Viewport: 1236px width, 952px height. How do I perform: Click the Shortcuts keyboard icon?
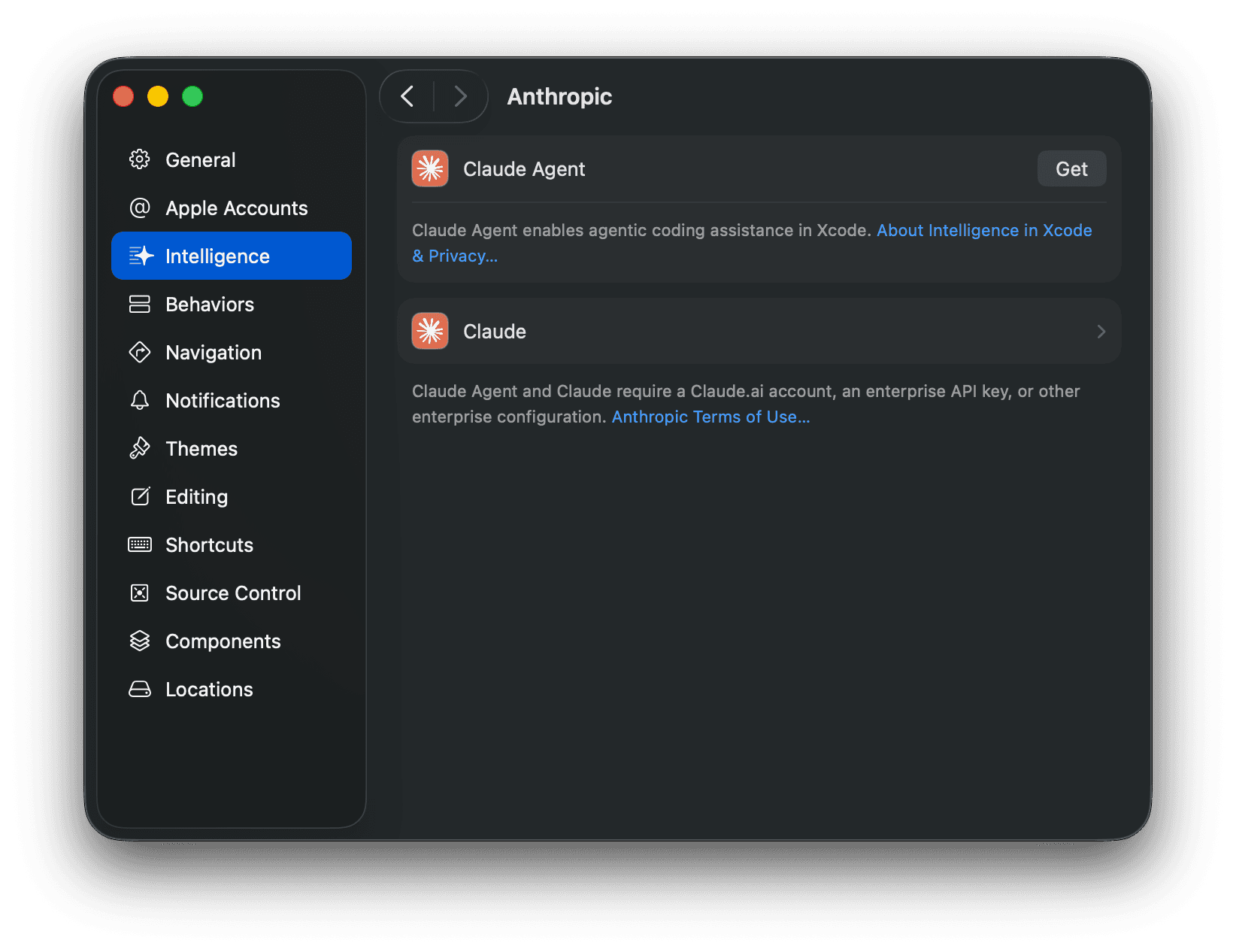[140, 544]
